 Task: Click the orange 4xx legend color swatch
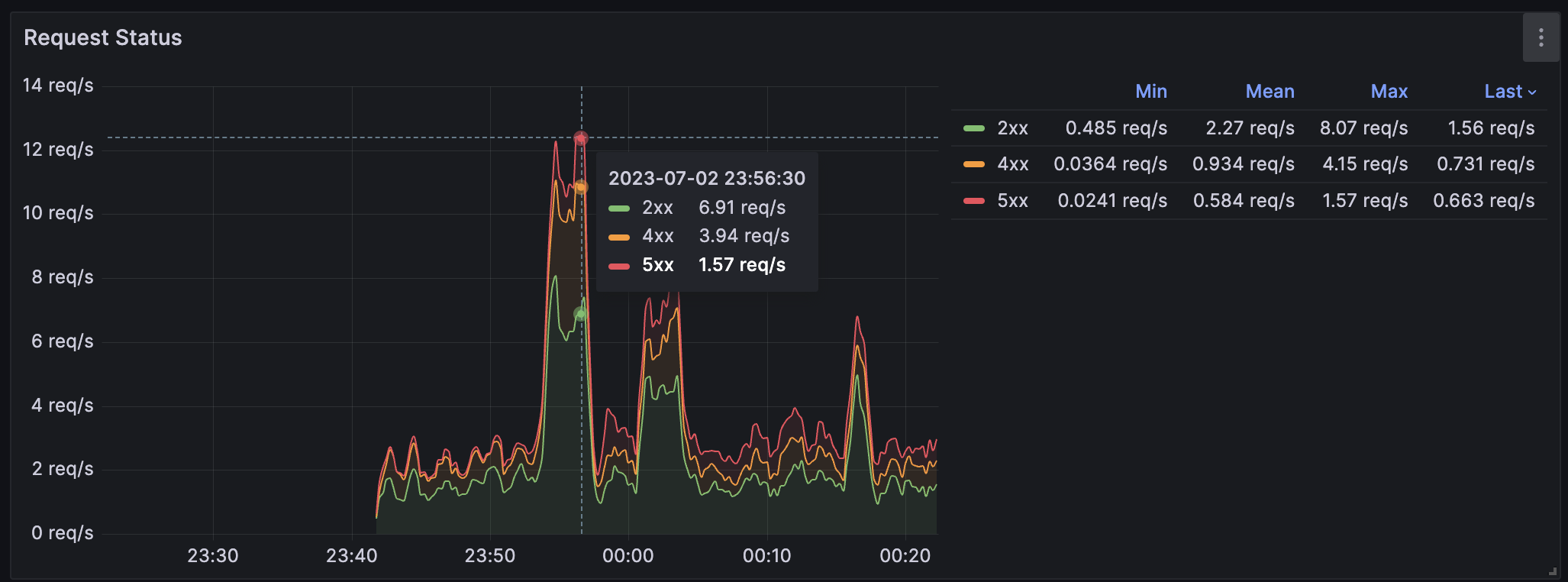click(974, 164)
